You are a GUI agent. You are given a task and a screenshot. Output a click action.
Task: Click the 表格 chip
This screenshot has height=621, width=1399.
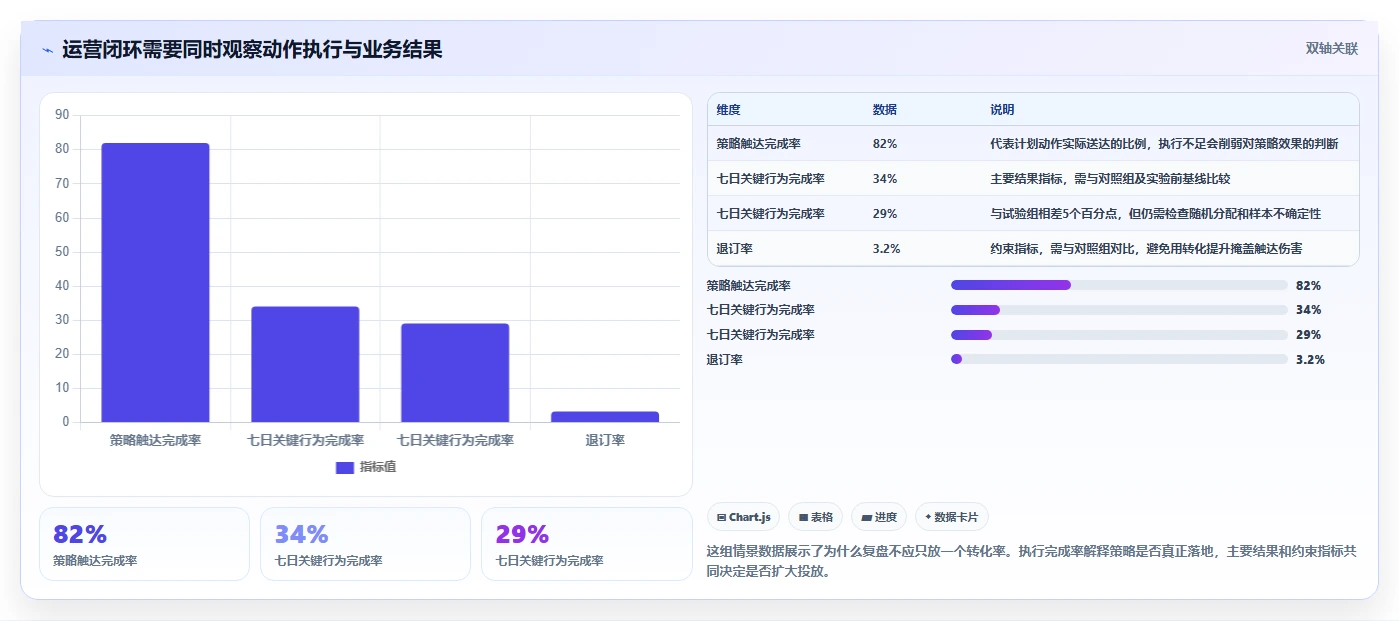click(815, 517)
